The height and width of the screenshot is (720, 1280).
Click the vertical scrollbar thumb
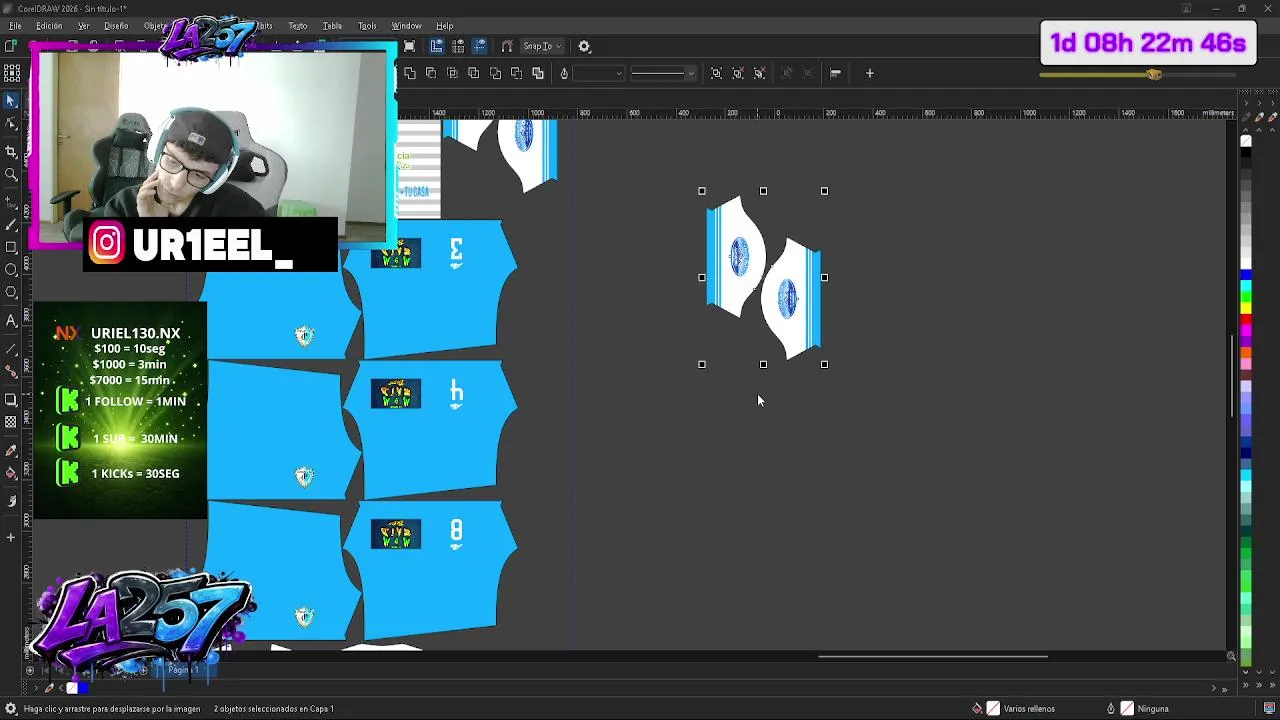(x=1232, y=377)
